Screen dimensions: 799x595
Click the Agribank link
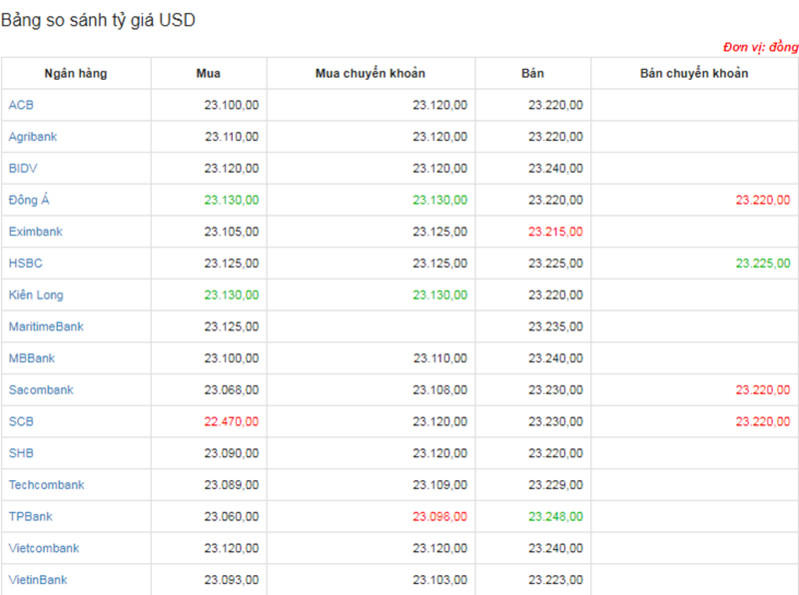[x=32, y=137]
